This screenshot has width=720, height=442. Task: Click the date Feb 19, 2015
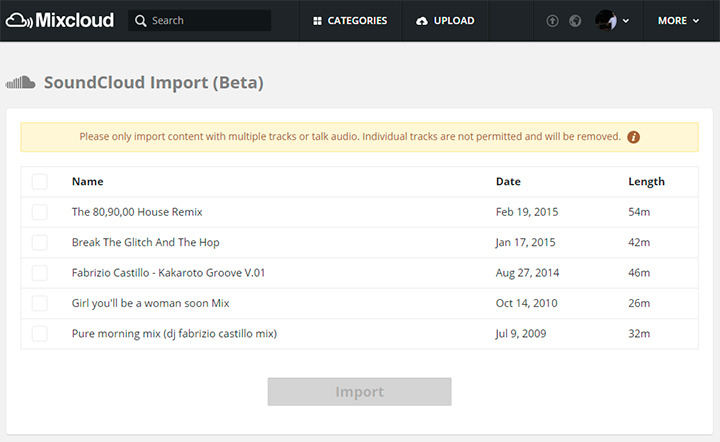point(527,212)
